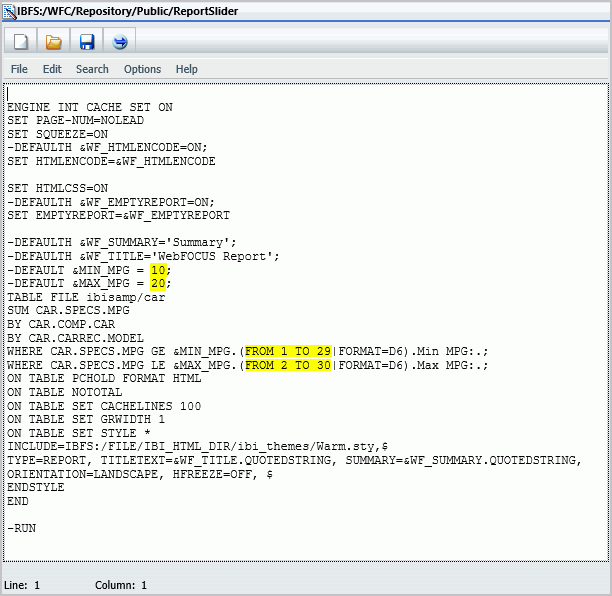Click the IBFS:/WFC/Repository/Public/ReportSlider title text
This screenshot has width=612, height=596.
128,11
